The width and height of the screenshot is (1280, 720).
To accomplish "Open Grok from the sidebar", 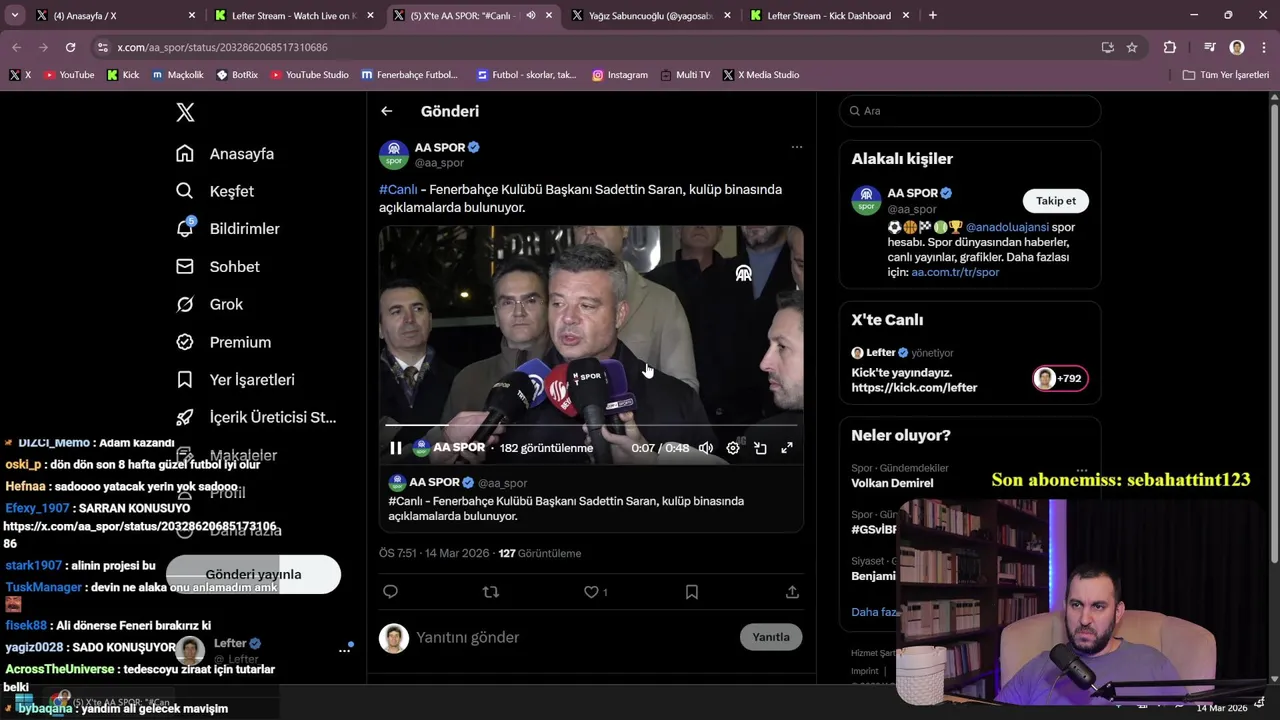I will [209, 304].
